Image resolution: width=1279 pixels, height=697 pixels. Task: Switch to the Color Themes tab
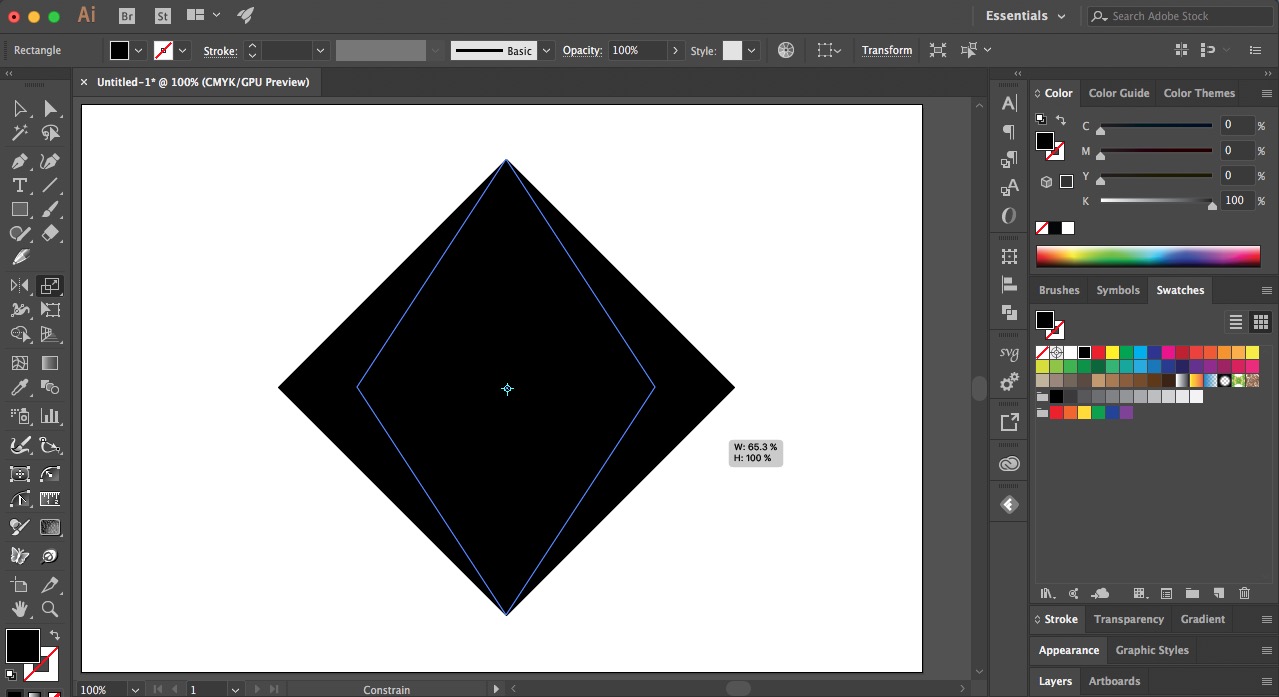[x=1199, y=93]
